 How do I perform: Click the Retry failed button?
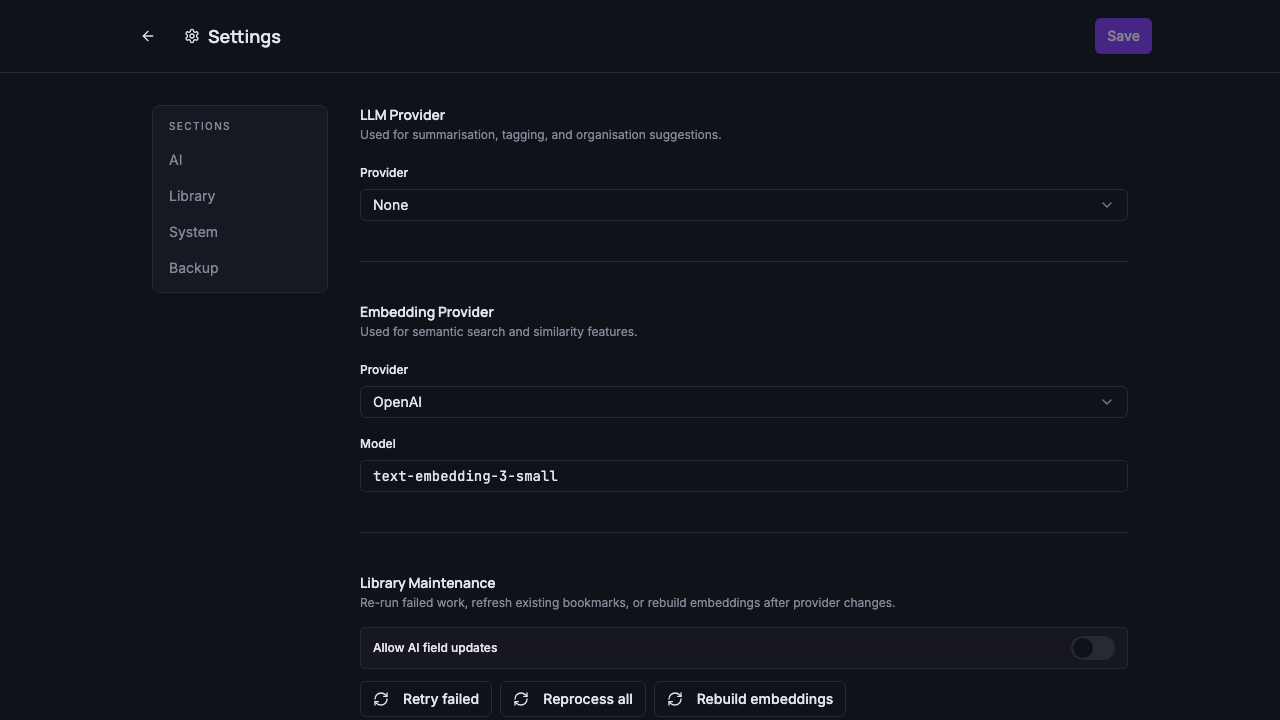(x=426, y=699)
